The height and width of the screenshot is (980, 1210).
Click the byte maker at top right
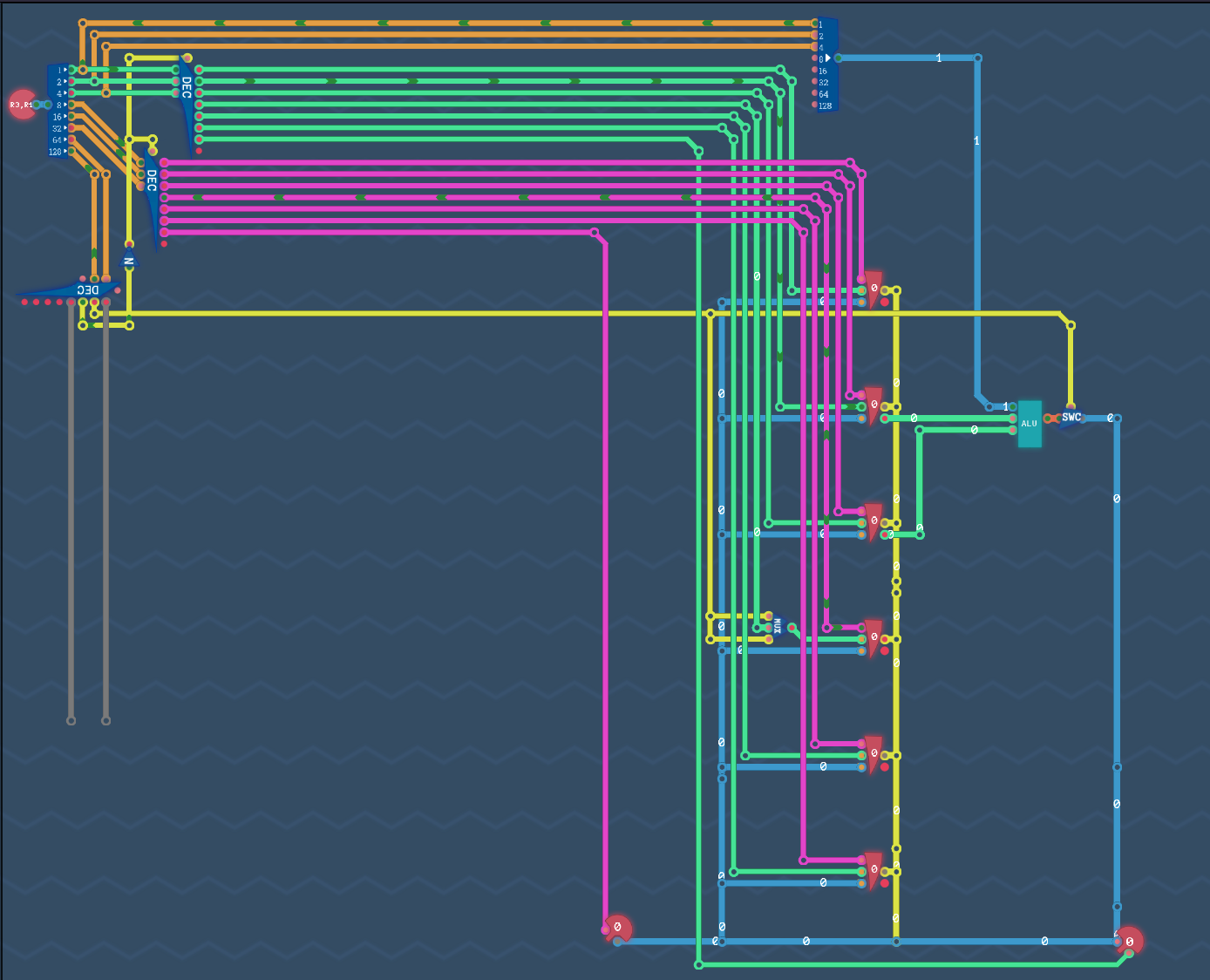point(826,65)
